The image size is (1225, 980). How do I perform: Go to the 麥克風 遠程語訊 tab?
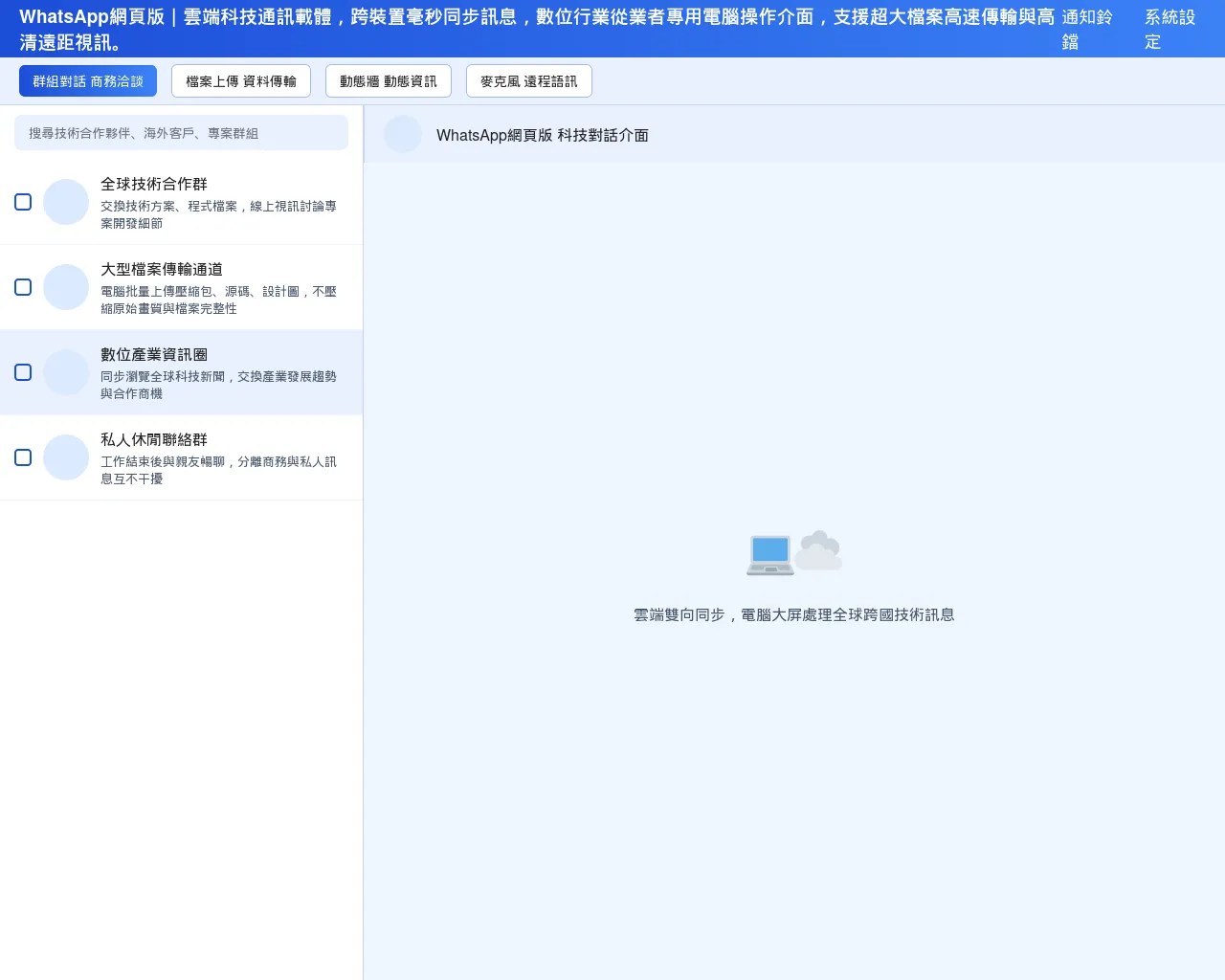tap(529, 81)
